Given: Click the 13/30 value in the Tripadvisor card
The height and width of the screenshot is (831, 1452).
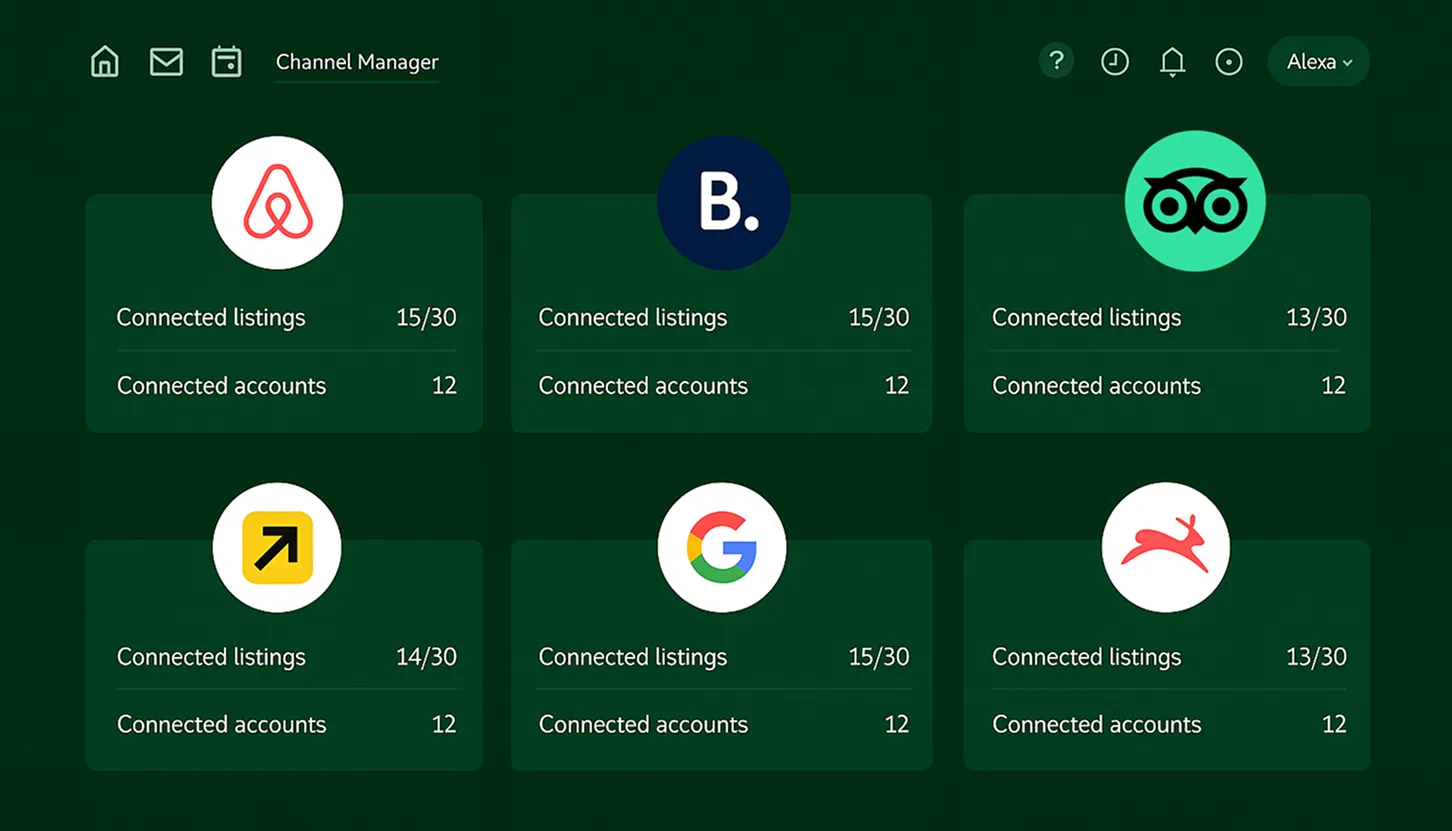Looking at the screenshot, I should point(1316,318).
